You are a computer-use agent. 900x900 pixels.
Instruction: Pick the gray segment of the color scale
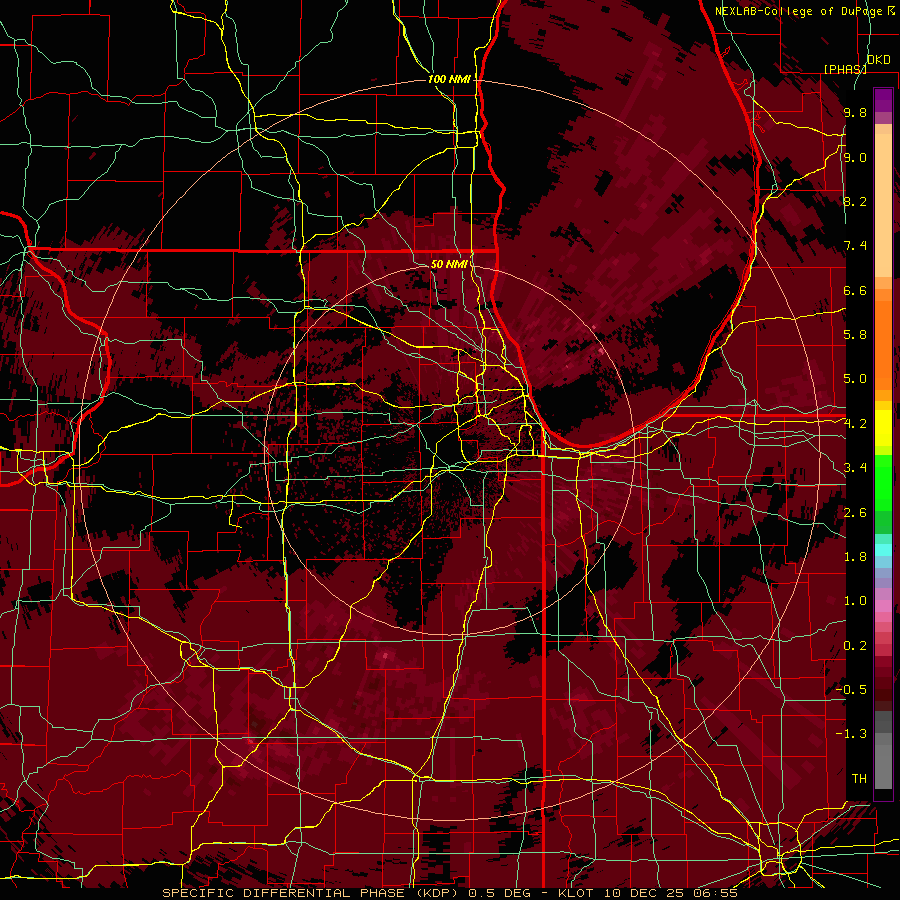883,752
